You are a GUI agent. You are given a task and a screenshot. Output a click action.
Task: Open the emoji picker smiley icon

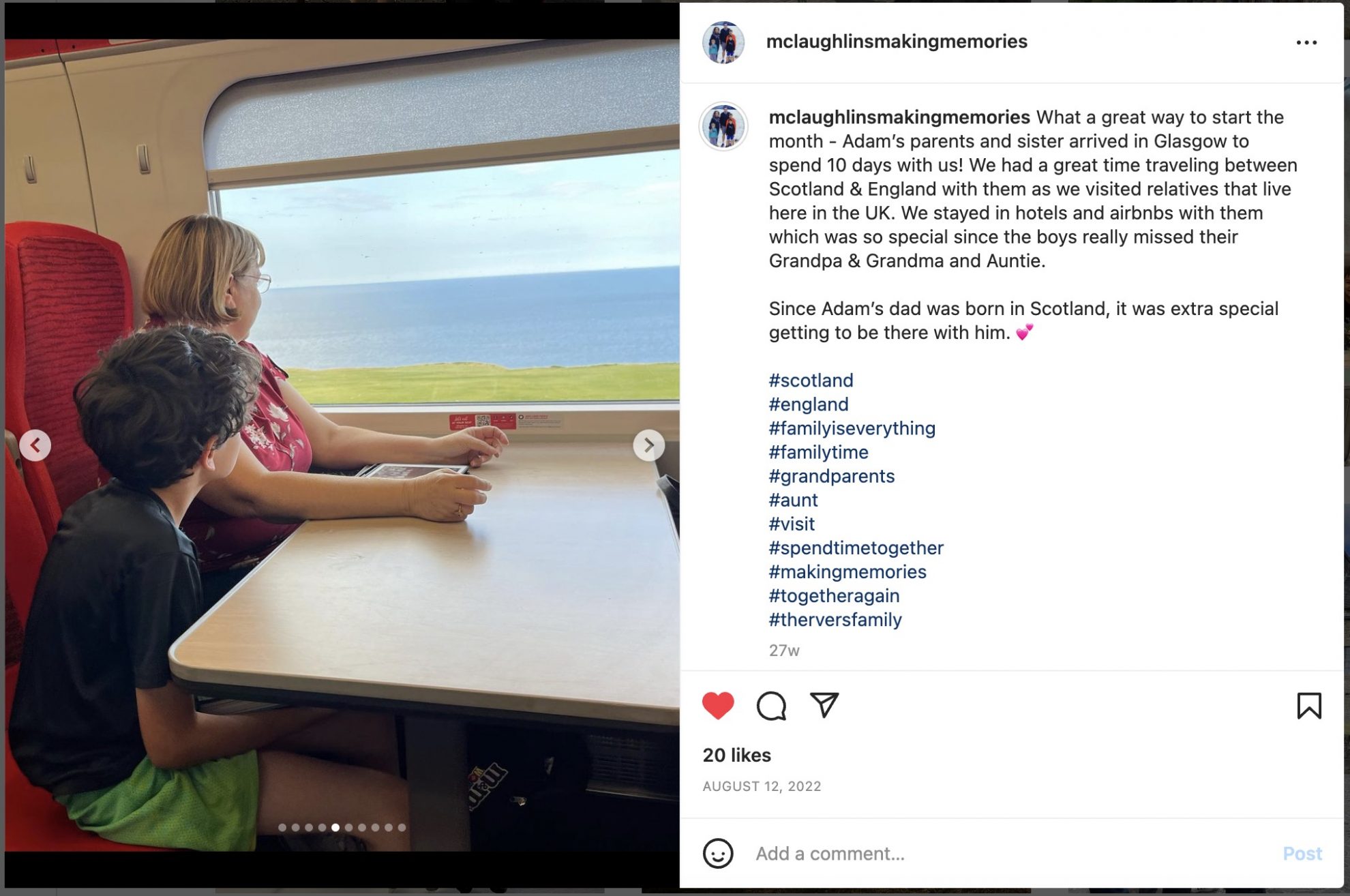(718, 853)
